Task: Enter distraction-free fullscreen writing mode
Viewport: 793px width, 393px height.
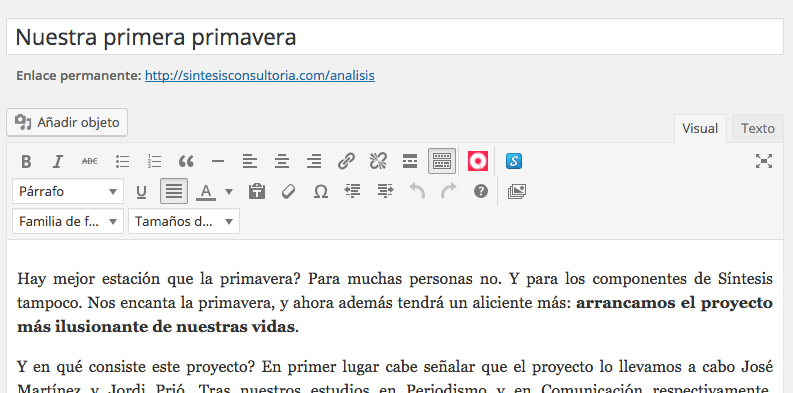Action: pyautogui.click(x=764, y=161)
